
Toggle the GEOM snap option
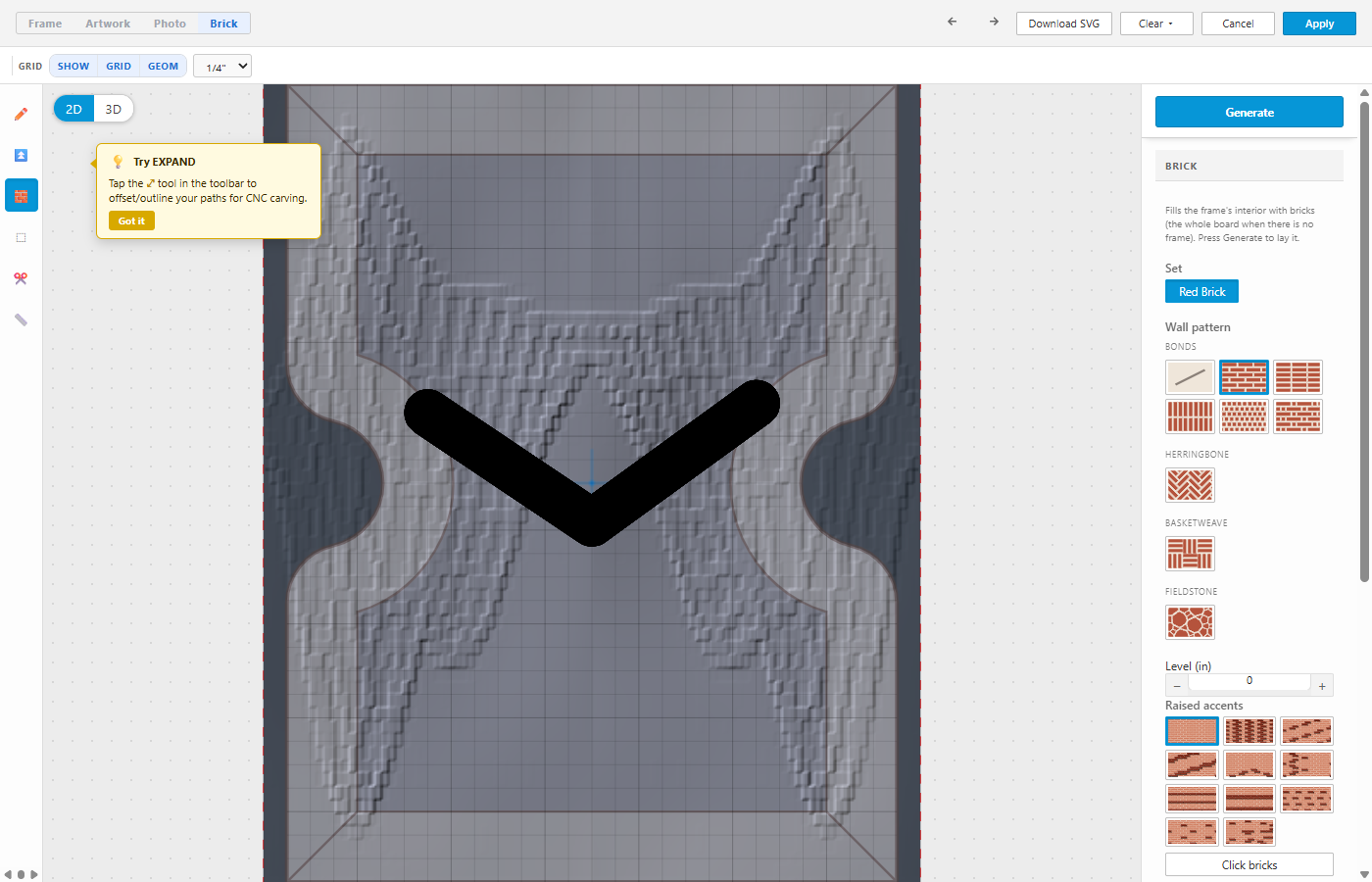point(164,66)
